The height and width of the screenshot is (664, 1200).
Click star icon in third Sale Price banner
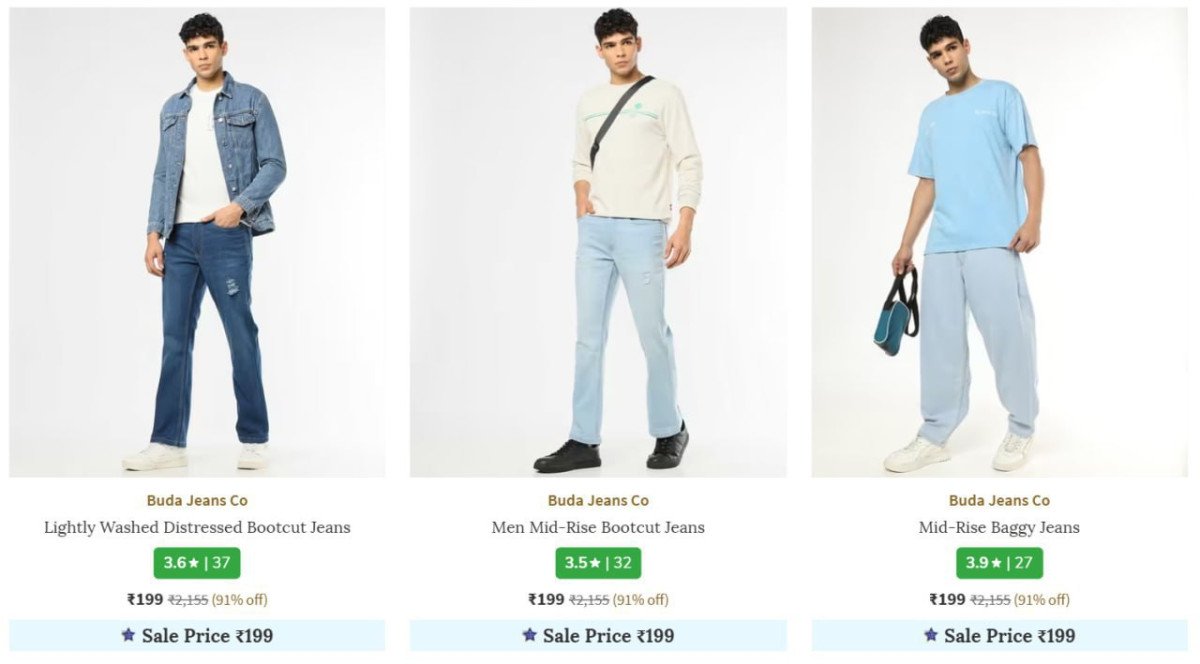(930, 635)
